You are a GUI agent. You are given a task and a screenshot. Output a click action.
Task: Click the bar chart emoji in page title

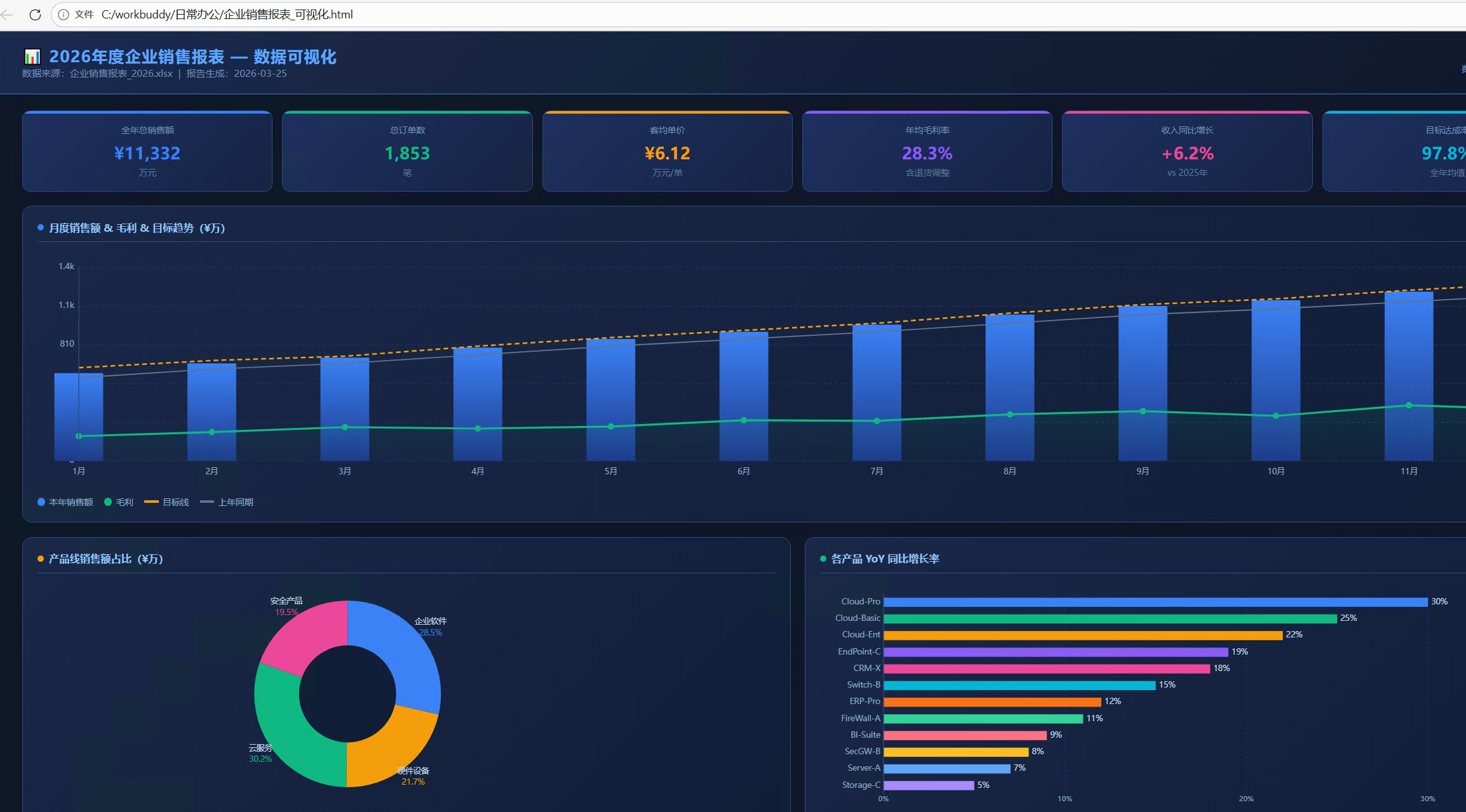pyautogui.click(x=32, y=57)
